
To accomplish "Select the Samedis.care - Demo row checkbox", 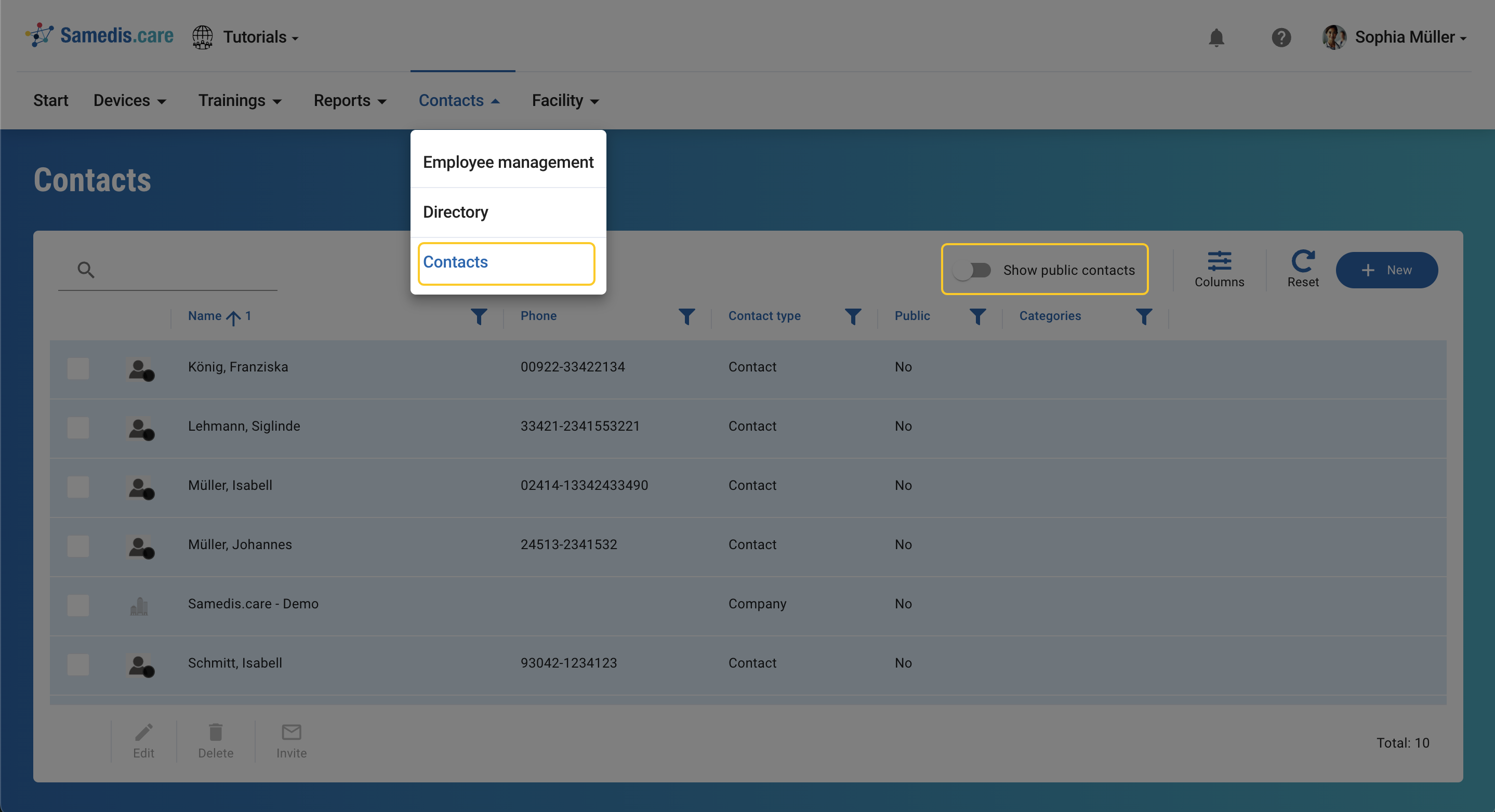I will click(78, 605).
